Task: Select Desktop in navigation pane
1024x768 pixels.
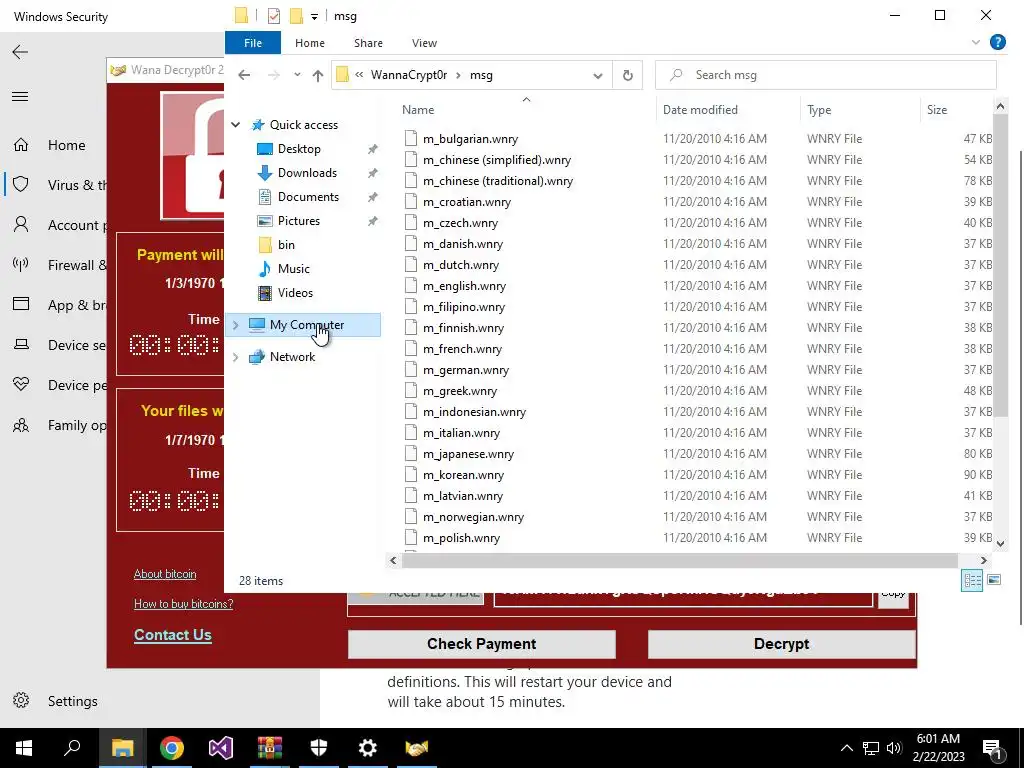Action: 299,149
